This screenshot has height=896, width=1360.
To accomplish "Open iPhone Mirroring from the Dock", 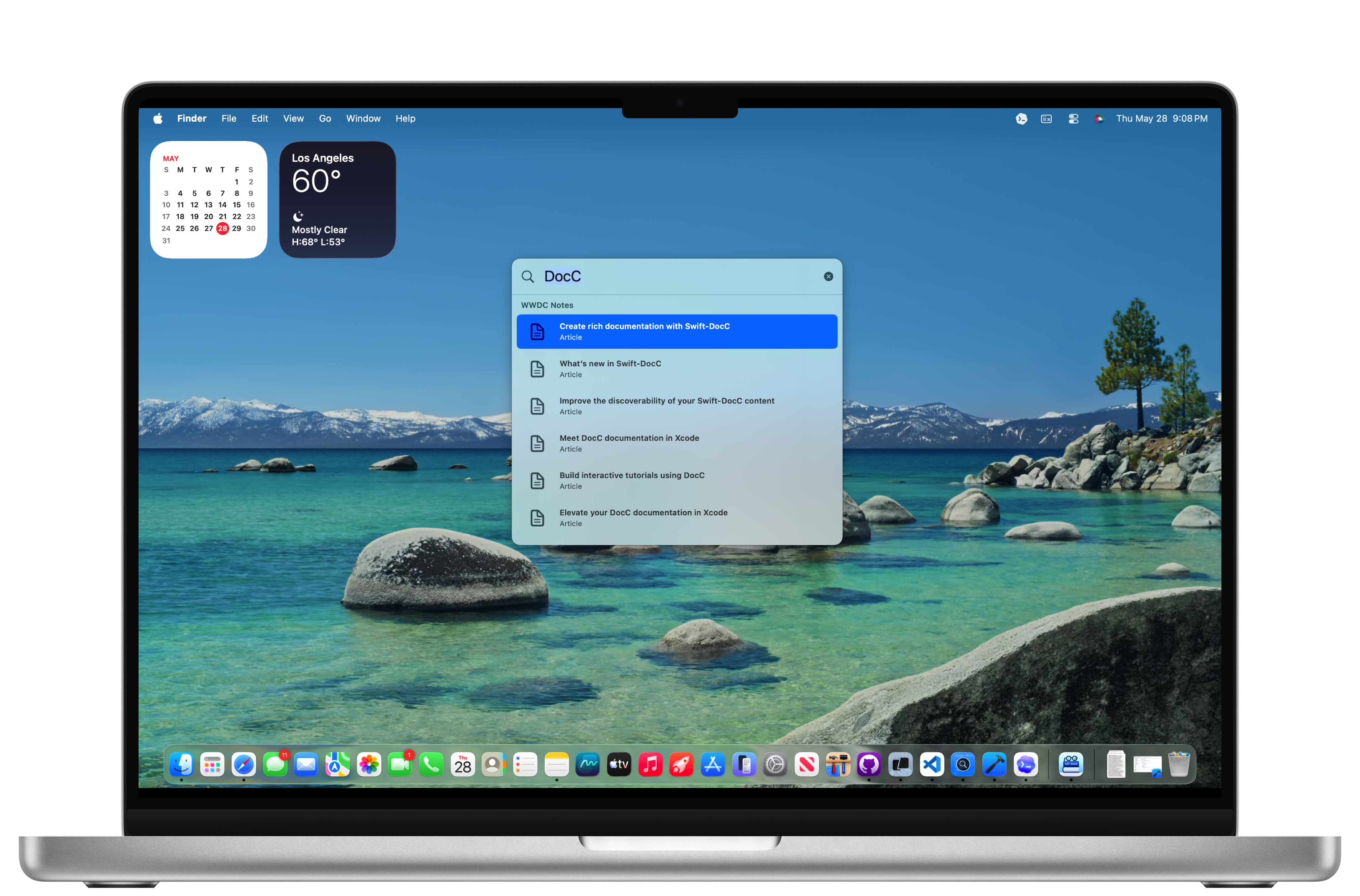I will tap(744, 764).
